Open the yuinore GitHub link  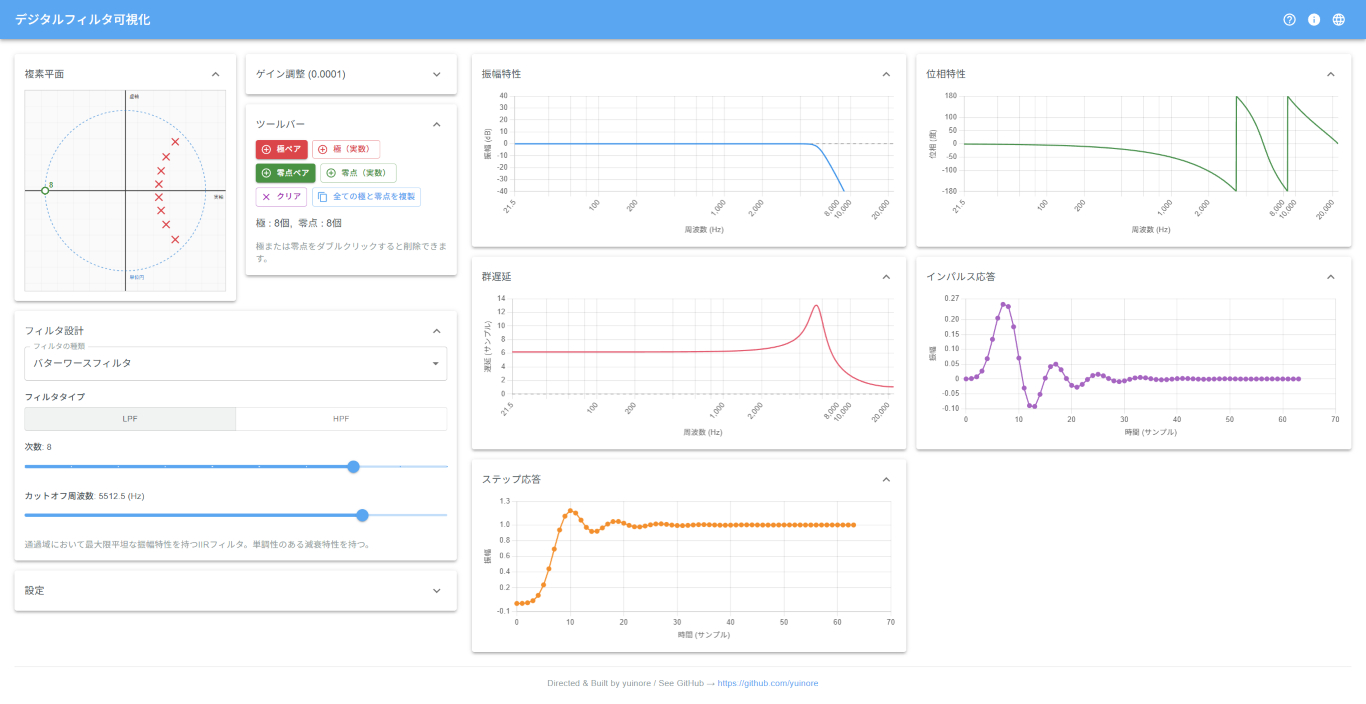click(767, 683)
